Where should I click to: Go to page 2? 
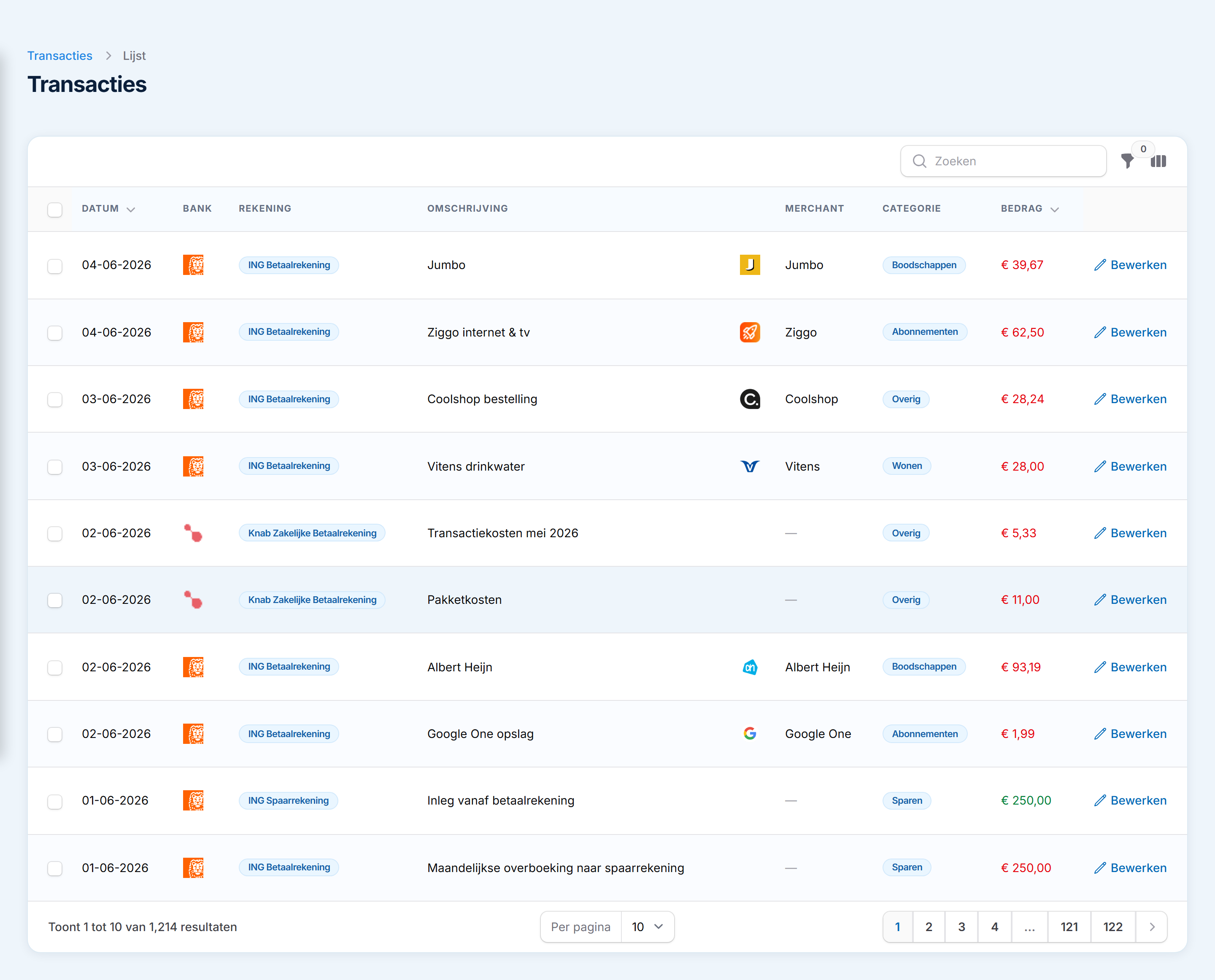(929, 927)
